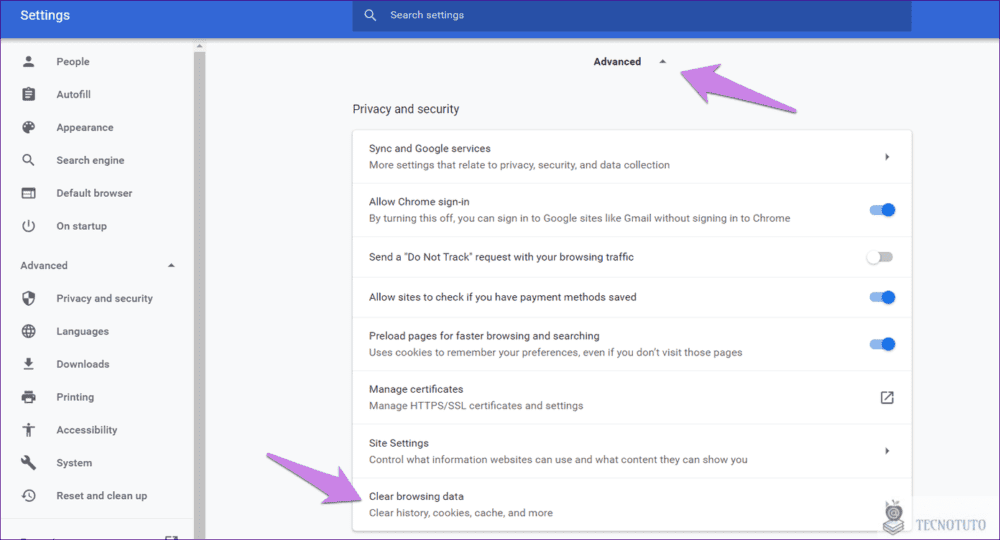Go to Languages settings

[82, 331]
